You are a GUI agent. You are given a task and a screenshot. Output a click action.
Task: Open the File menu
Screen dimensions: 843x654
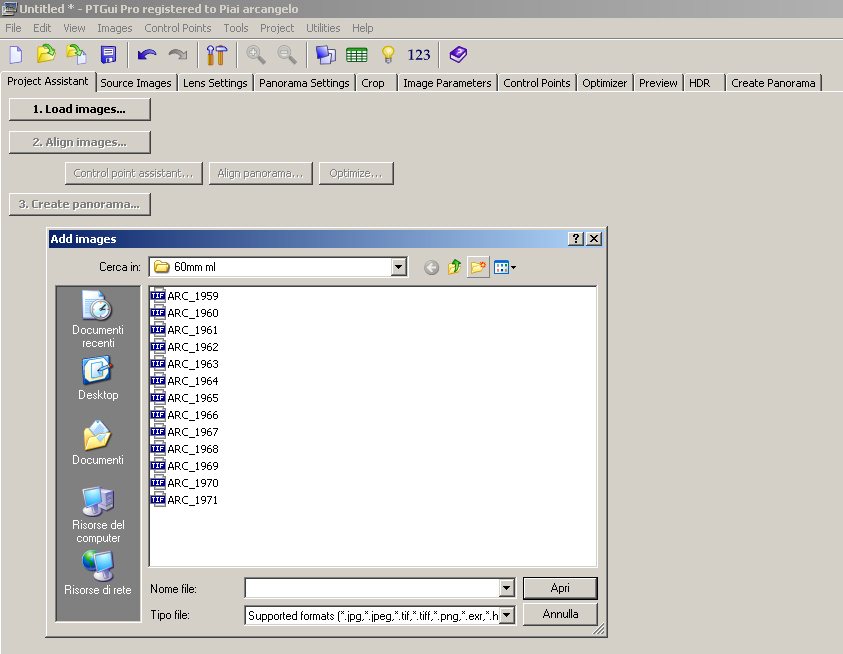point(13,28)
